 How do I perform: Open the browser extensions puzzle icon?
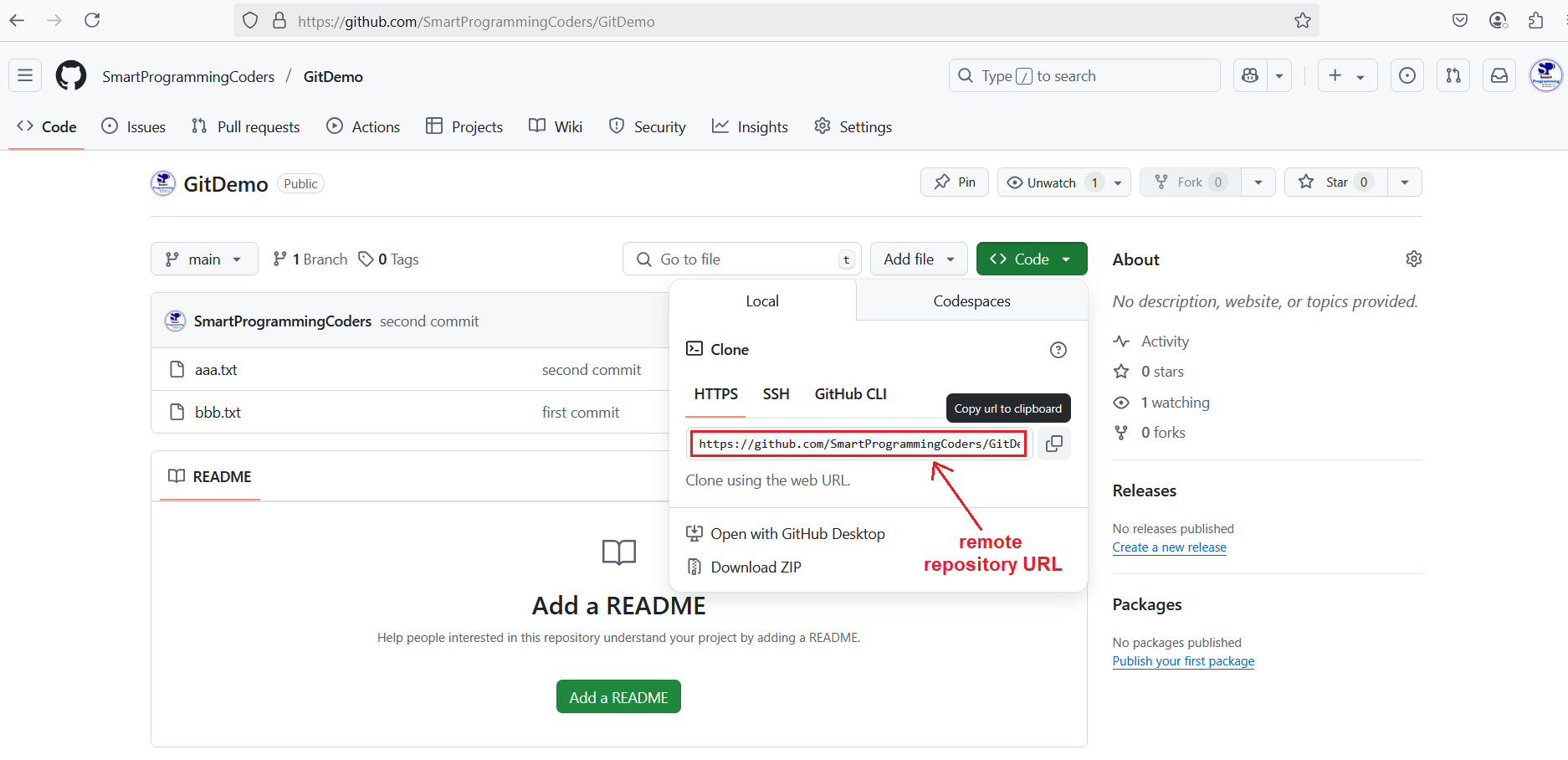coord(1535,21)
